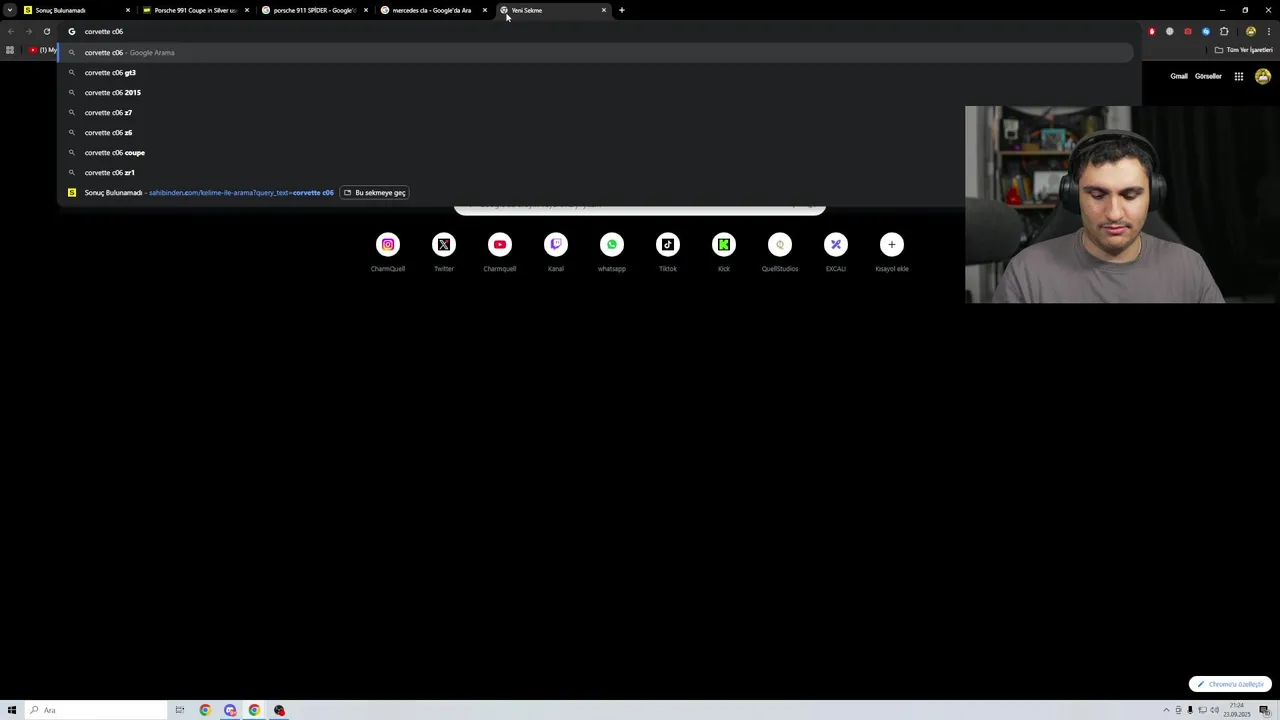
Task: Open the Görseller link
Action: [x=1208, y=76]
